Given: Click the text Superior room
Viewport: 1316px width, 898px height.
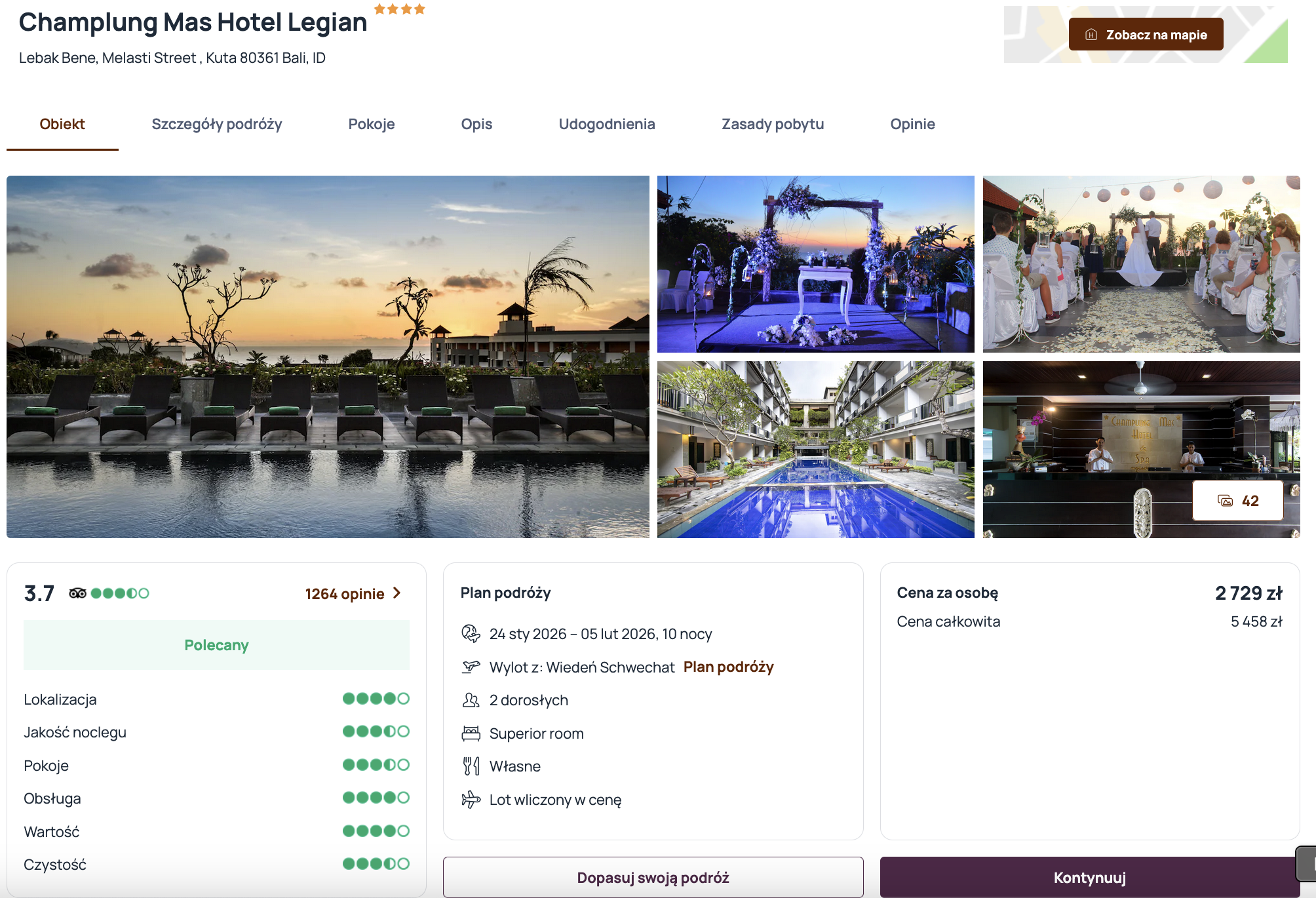Looking at the screenshot, I should (x=536, y=733).
